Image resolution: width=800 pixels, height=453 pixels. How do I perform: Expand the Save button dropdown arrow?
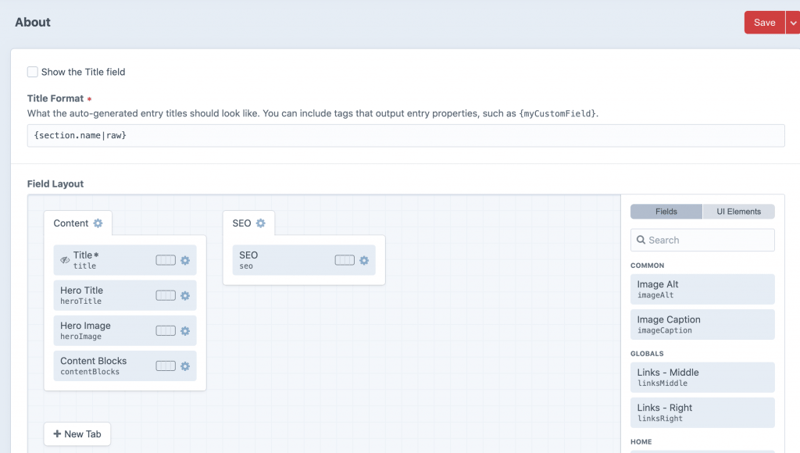click(793, 23)
